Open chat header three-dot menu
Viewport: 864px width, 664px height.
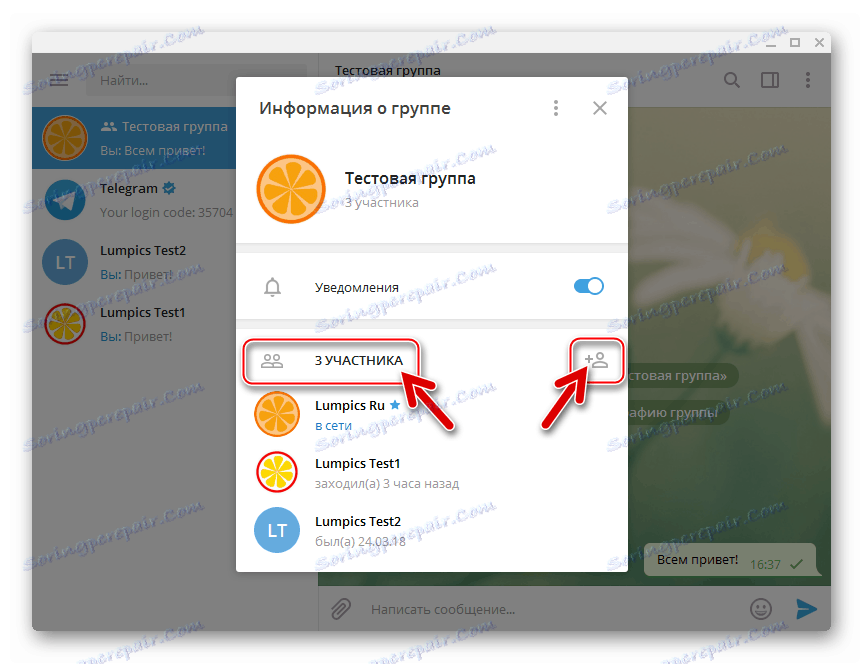(808, 80)
